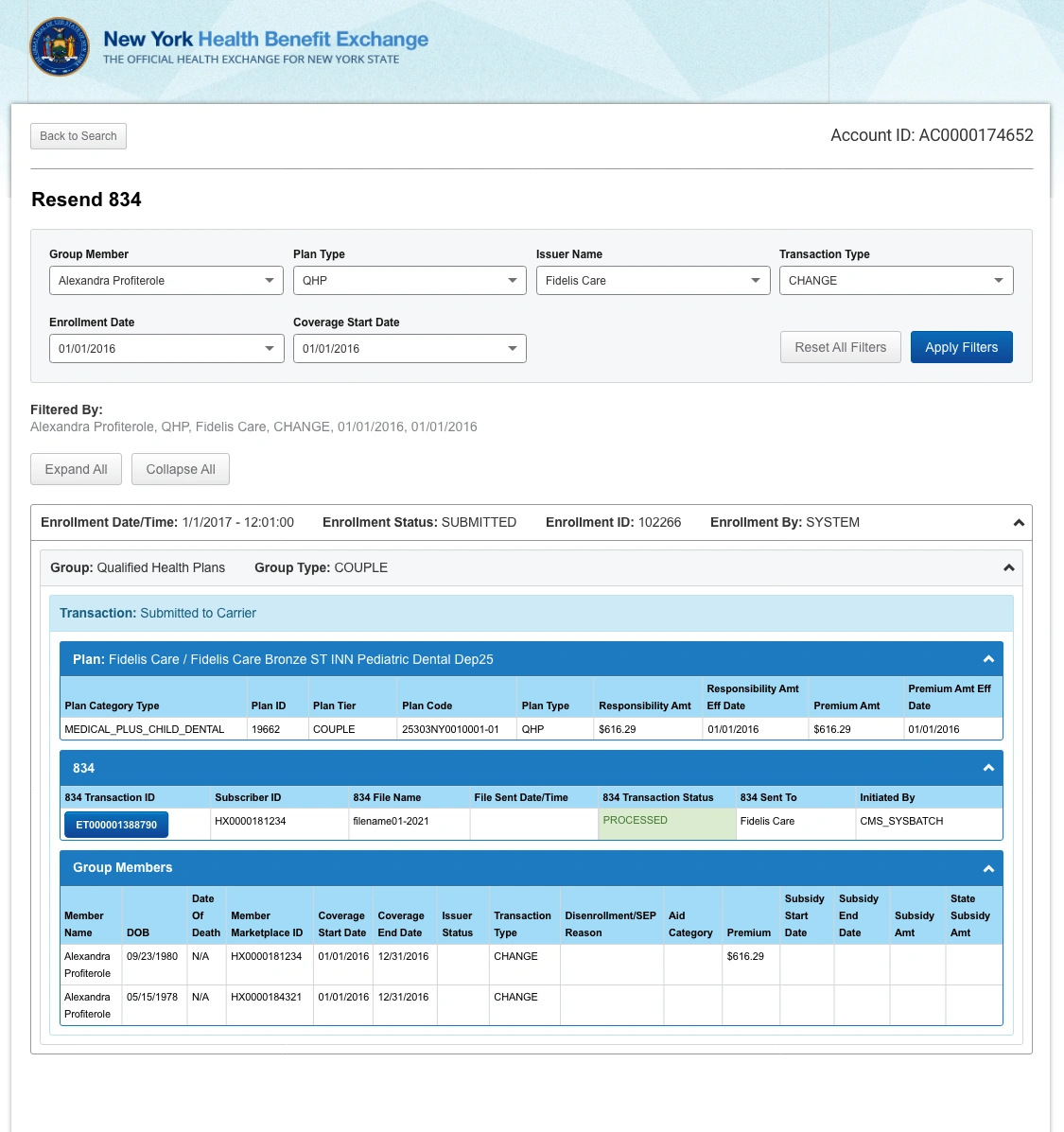Open the Issuer Name dropdown

756,280
